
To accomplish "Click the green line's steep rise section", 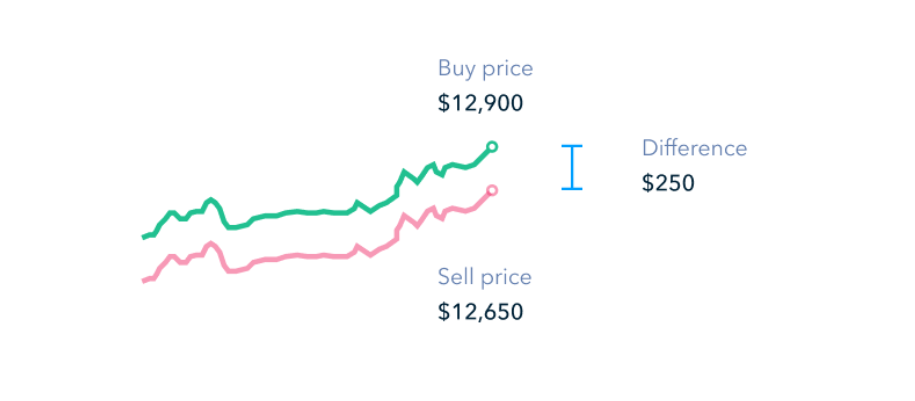I will 400,184.
